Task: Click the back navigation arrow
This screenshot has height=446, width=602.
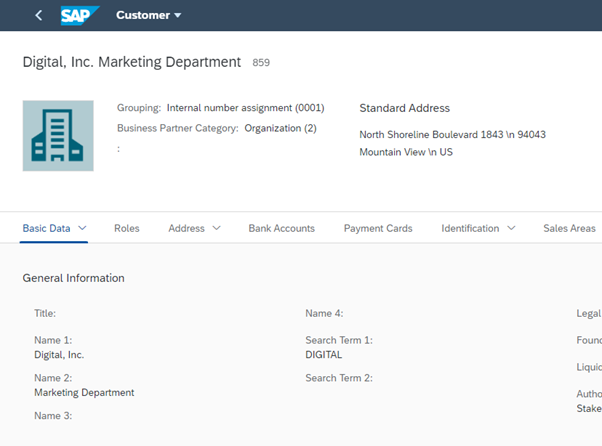Action: coord(39,15)
